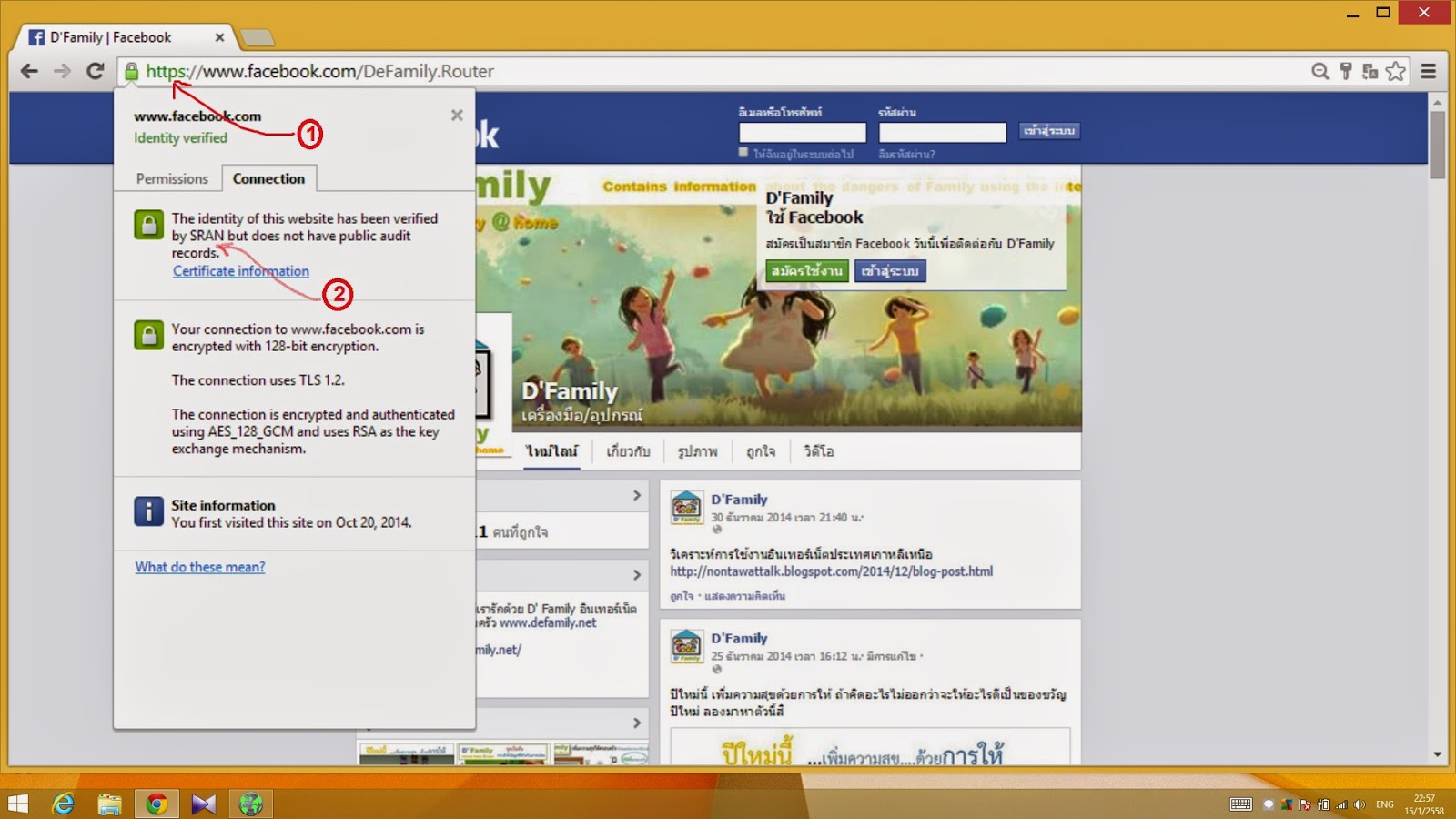Open the www.defamily.net link
Image resolution: width=1456 pixels, height=819 pixels.
pos(548,623)
